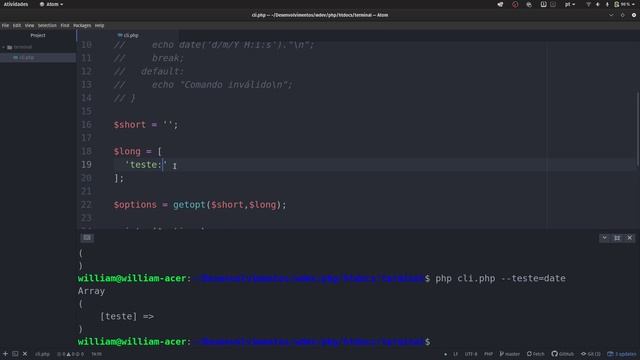Click the red circular tray icon
The height and width of the screenshot is (360, 640).
coord(515,4)
